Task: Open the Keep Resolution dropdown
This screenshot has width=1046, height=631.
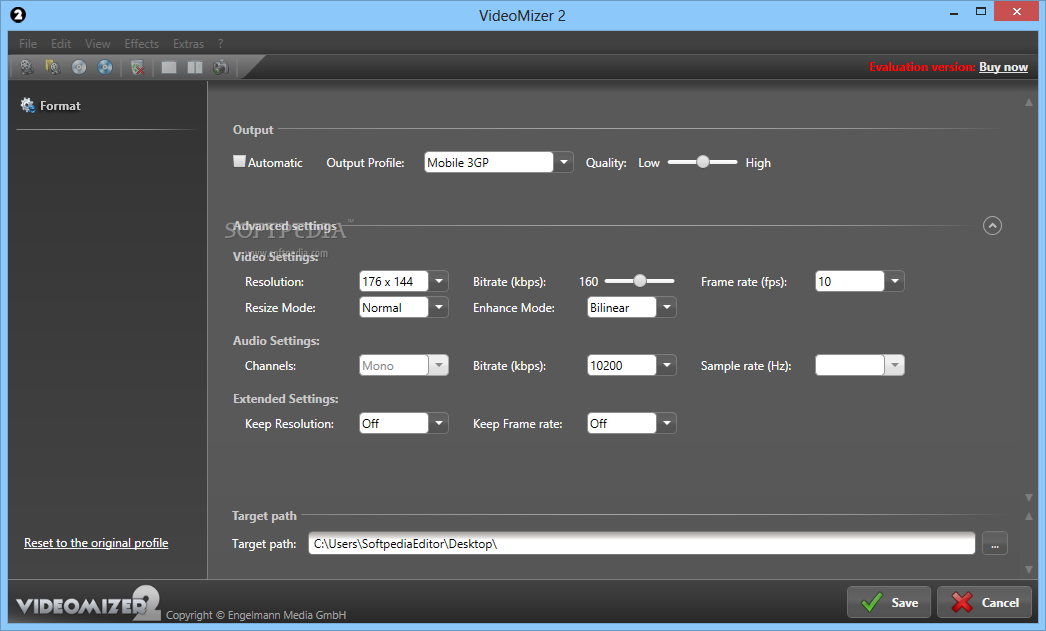Action: pos(438,424)
